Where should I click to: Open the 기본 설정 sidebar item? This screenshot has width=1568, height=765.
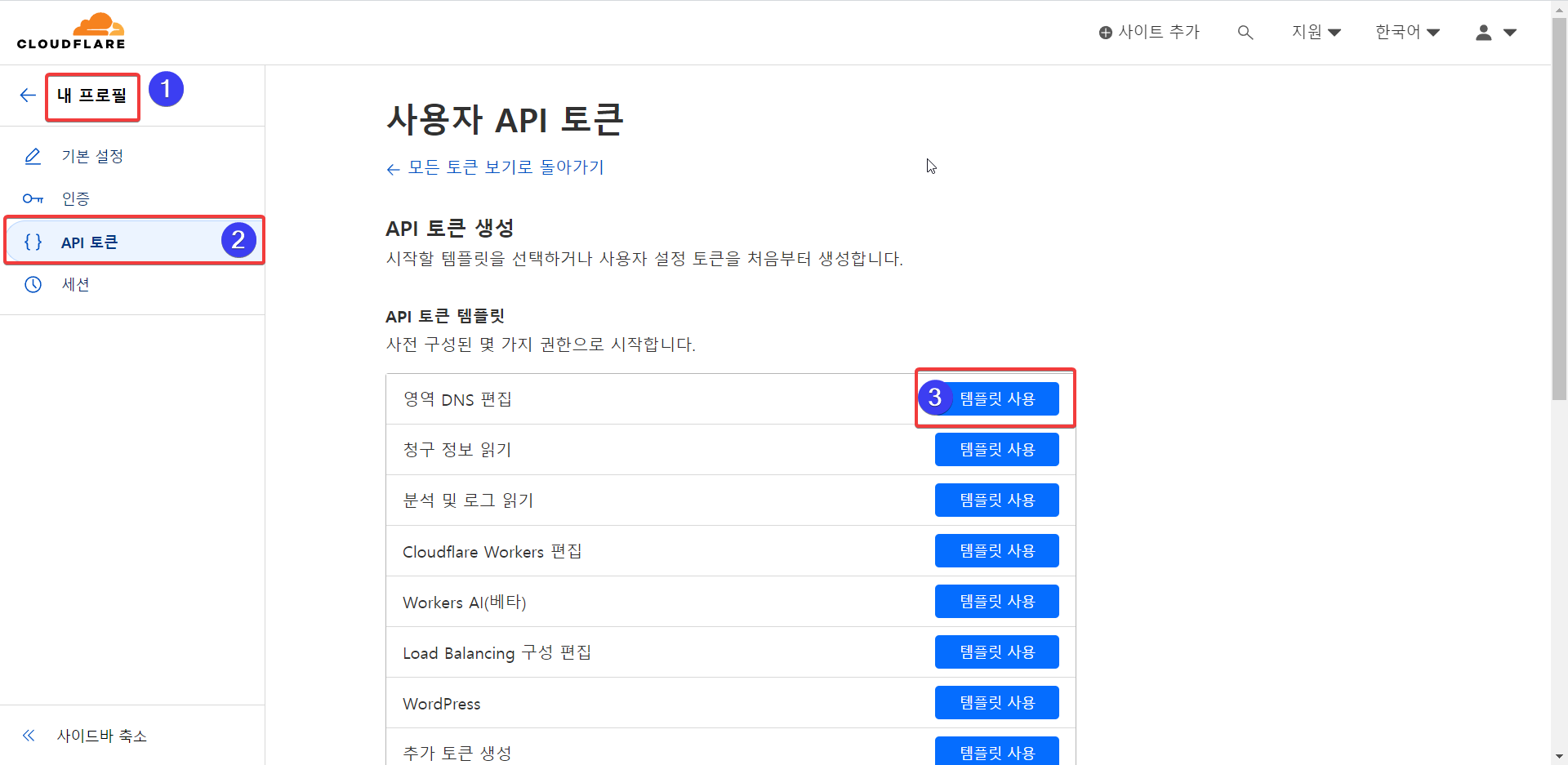tap(132, 156)
